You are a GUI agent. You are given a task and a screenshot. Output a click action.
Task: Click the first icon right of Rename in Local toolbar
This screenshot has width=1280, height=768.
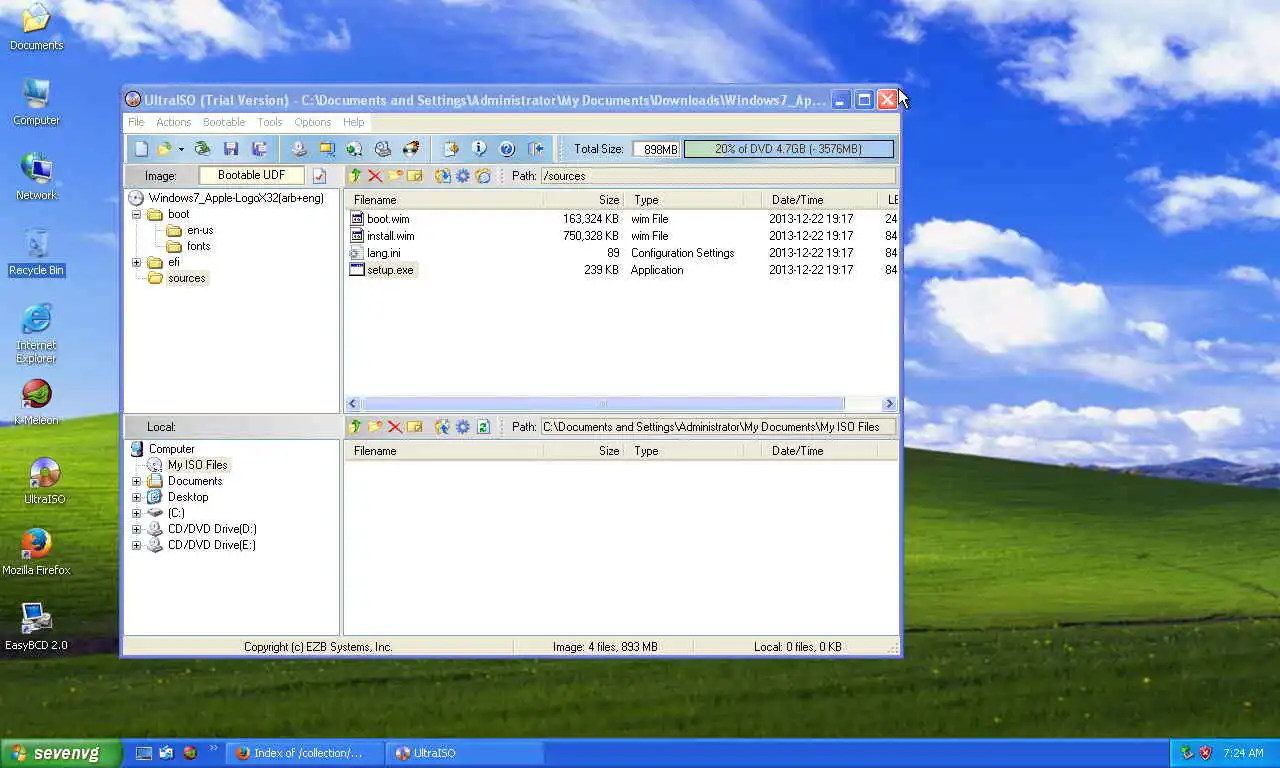pos(442,427)
